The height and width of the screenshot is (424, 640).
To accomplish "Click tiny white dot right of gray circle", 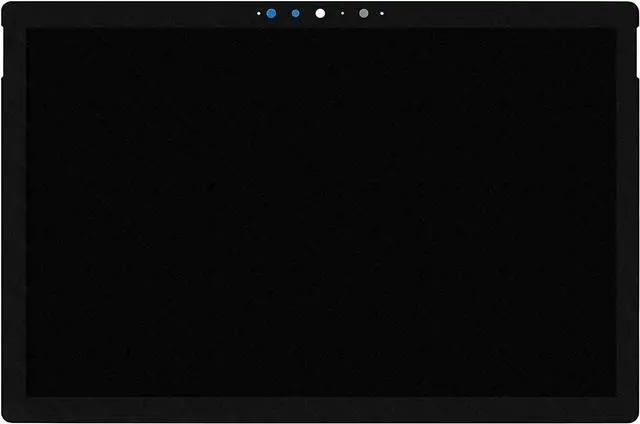I will [x=382, y=14].
